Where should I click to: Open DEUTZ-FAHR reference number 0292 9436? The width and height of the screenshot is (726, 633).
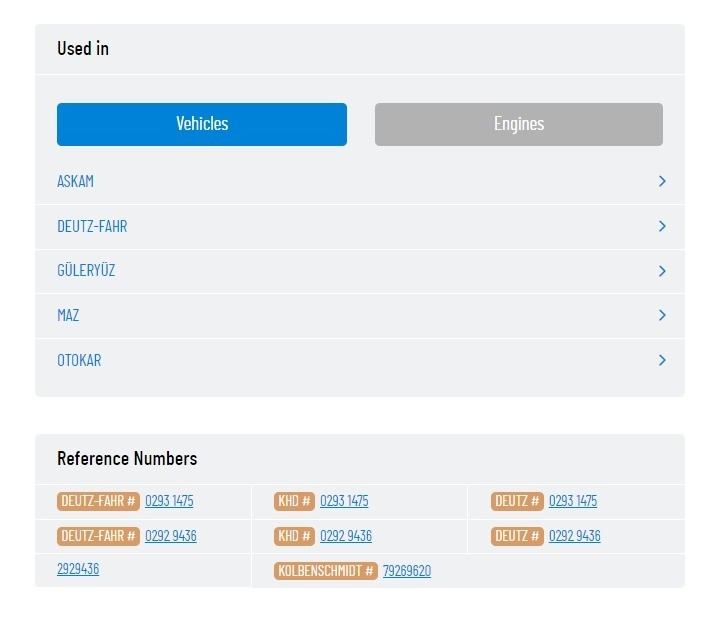tap(171, 536)
